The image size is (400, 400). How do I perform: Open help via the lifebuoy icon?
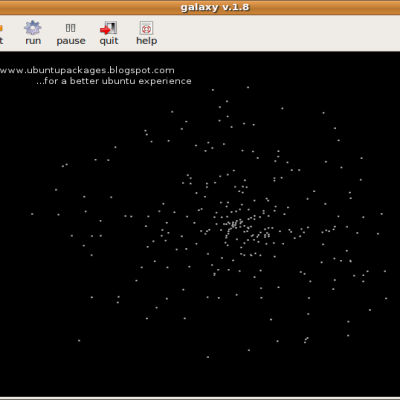pos(146,28)
